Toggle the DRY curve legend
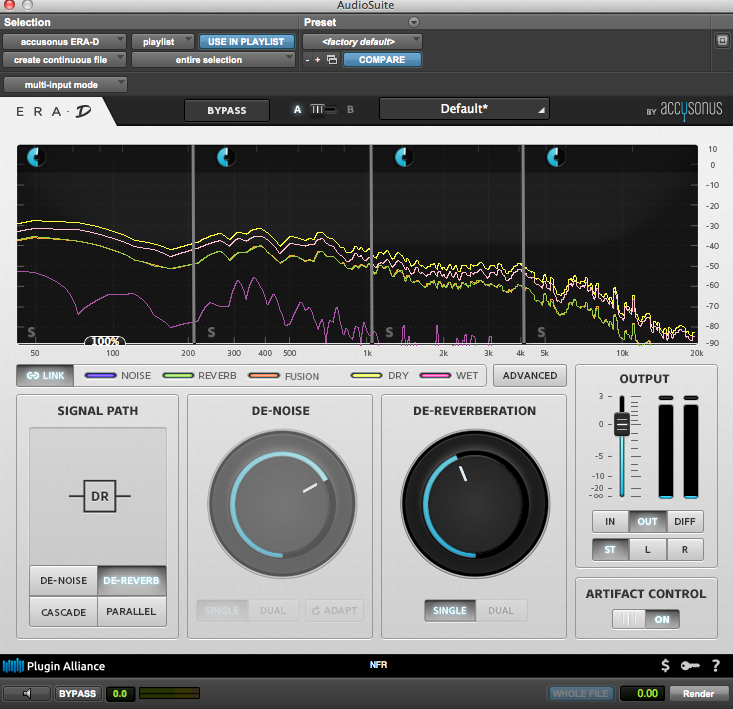Viewport: 733px width, 709px height. point(380,376)
